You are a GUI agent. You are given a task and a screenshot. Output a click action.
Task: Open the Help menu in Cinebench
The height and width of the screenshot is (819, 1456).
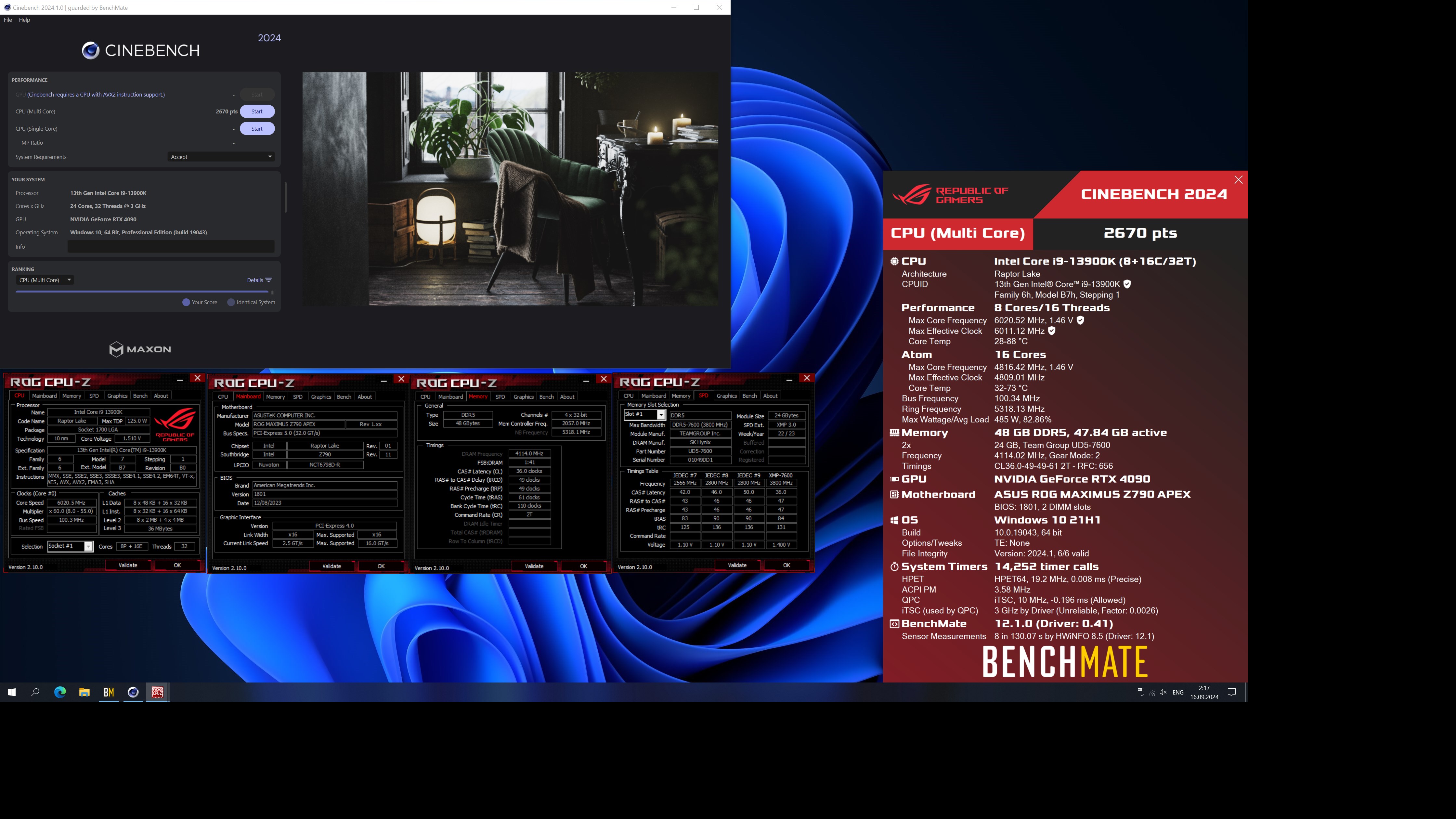click(x=24, y=20)
